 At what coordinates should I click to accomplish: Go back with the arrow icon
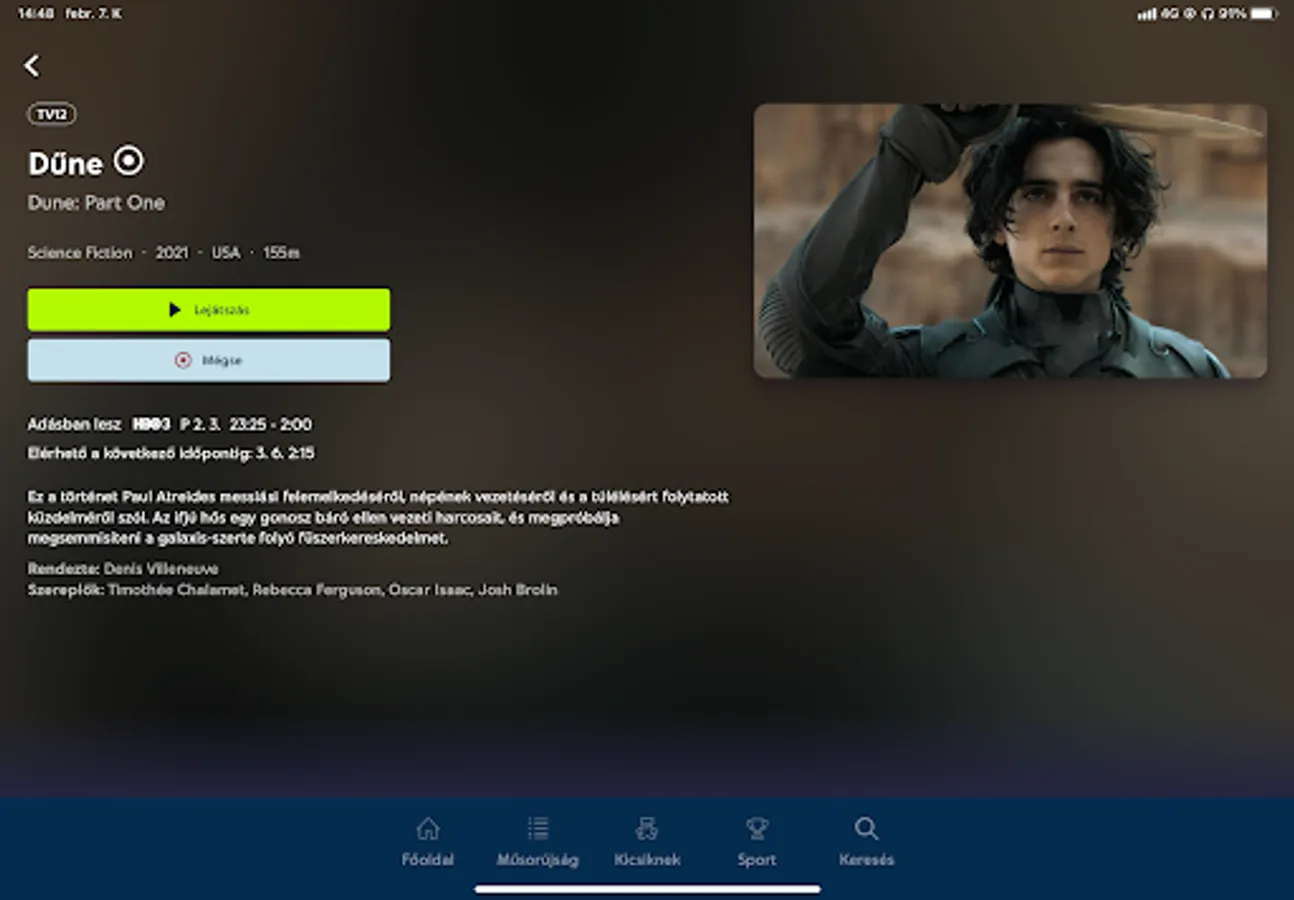[32, 66]
